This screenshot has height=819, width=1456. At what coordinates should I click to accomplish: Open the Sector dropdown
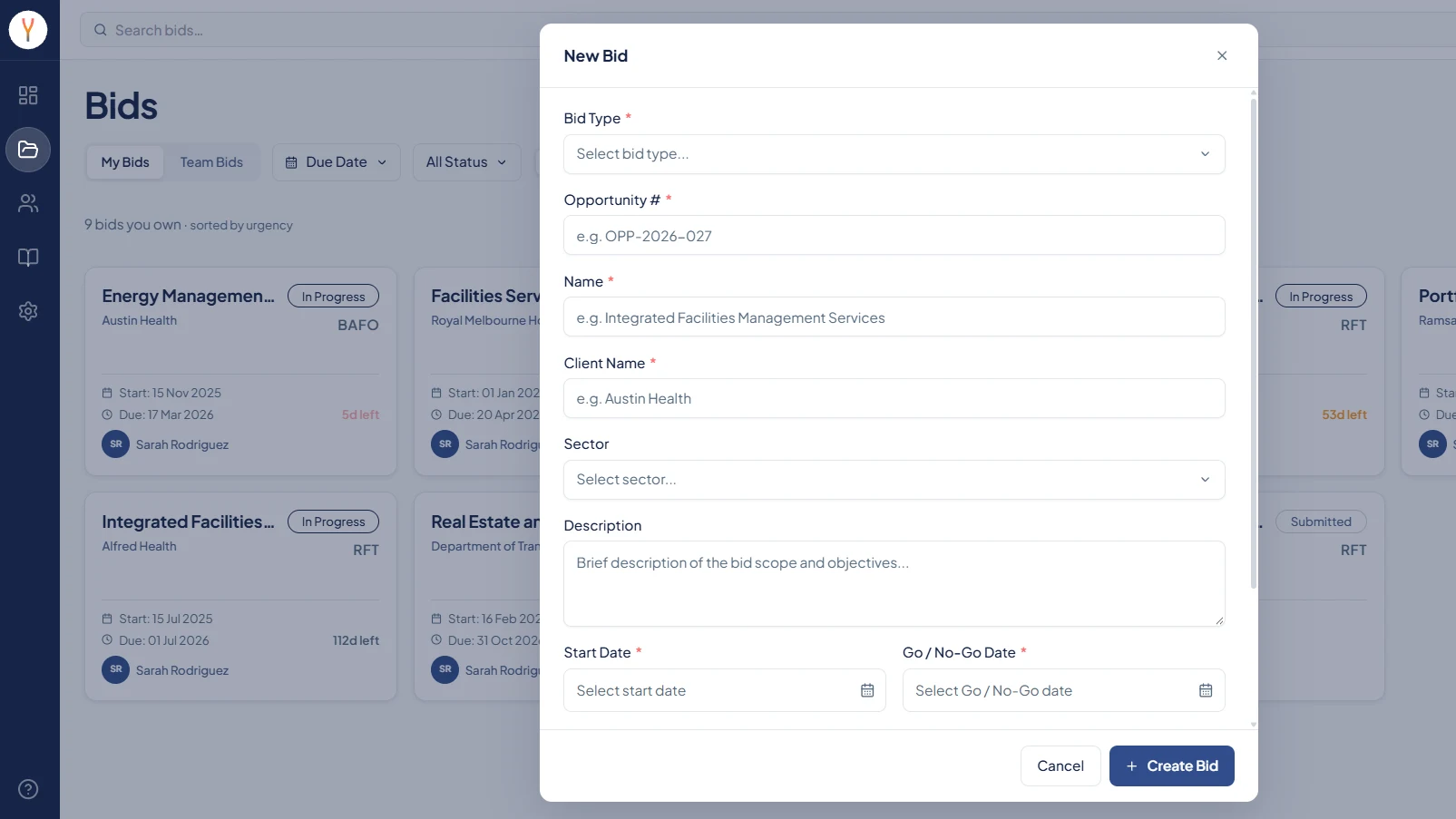[894, 480]
